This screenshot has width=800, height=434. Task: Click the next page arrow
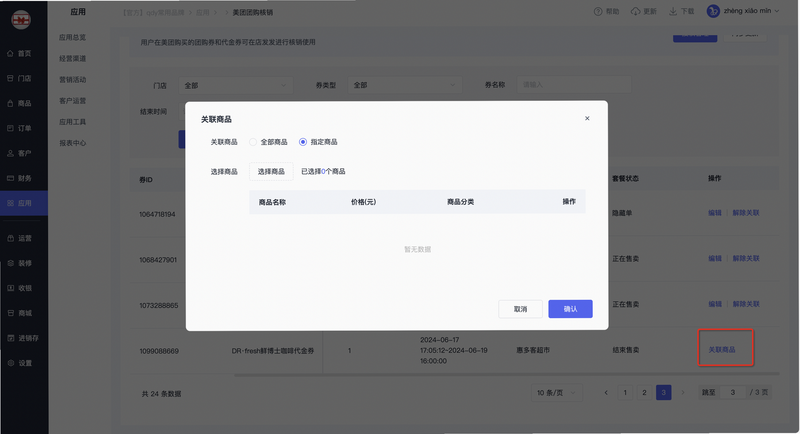(x=683, y=393)
